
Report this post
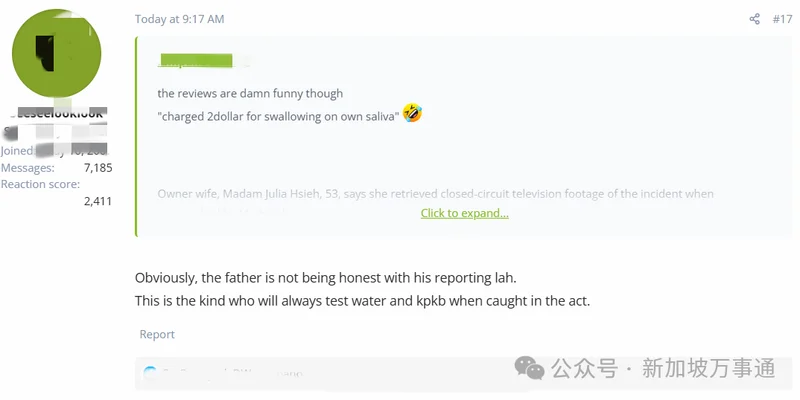pos(157,334)
